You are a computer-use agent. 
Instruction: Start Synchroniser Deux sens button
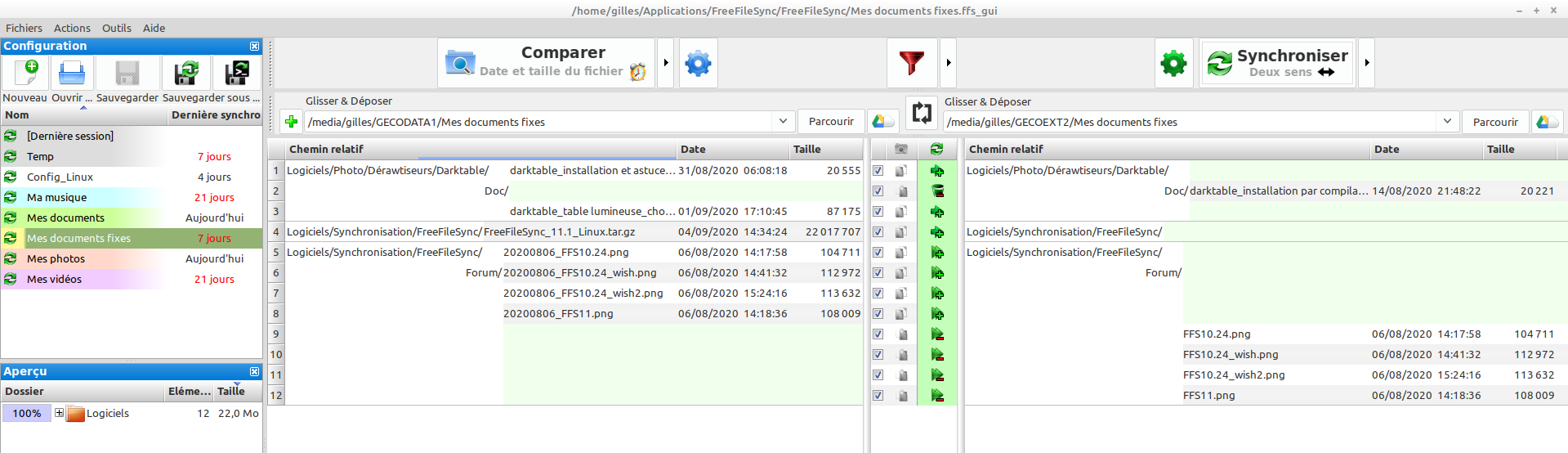coord(1277,63)
